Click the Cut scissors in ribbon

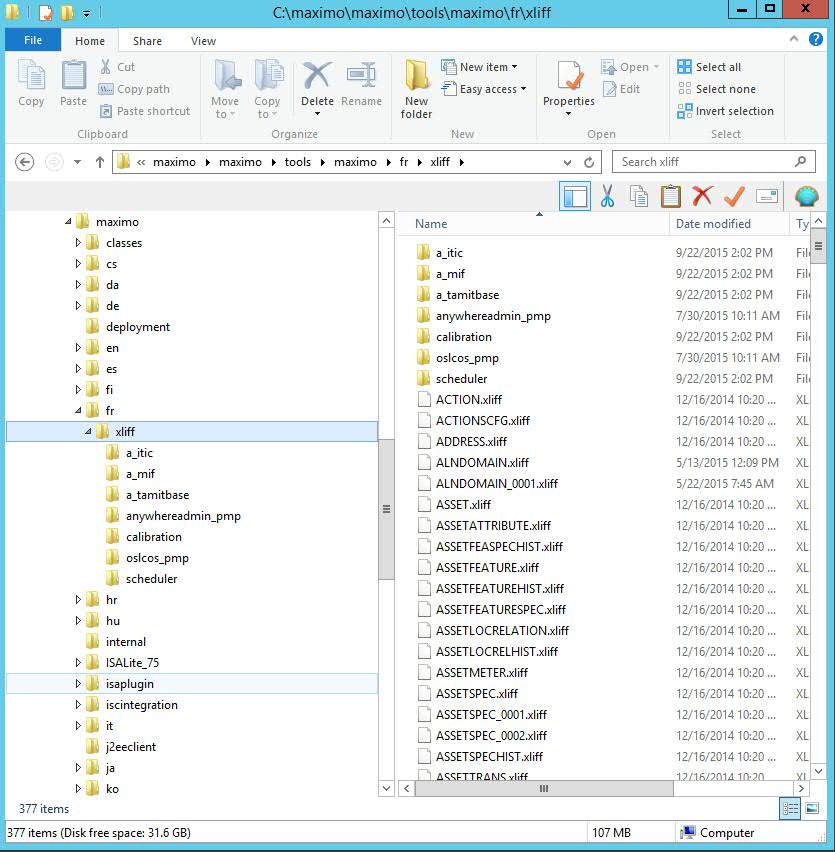(x=117, y=67)
